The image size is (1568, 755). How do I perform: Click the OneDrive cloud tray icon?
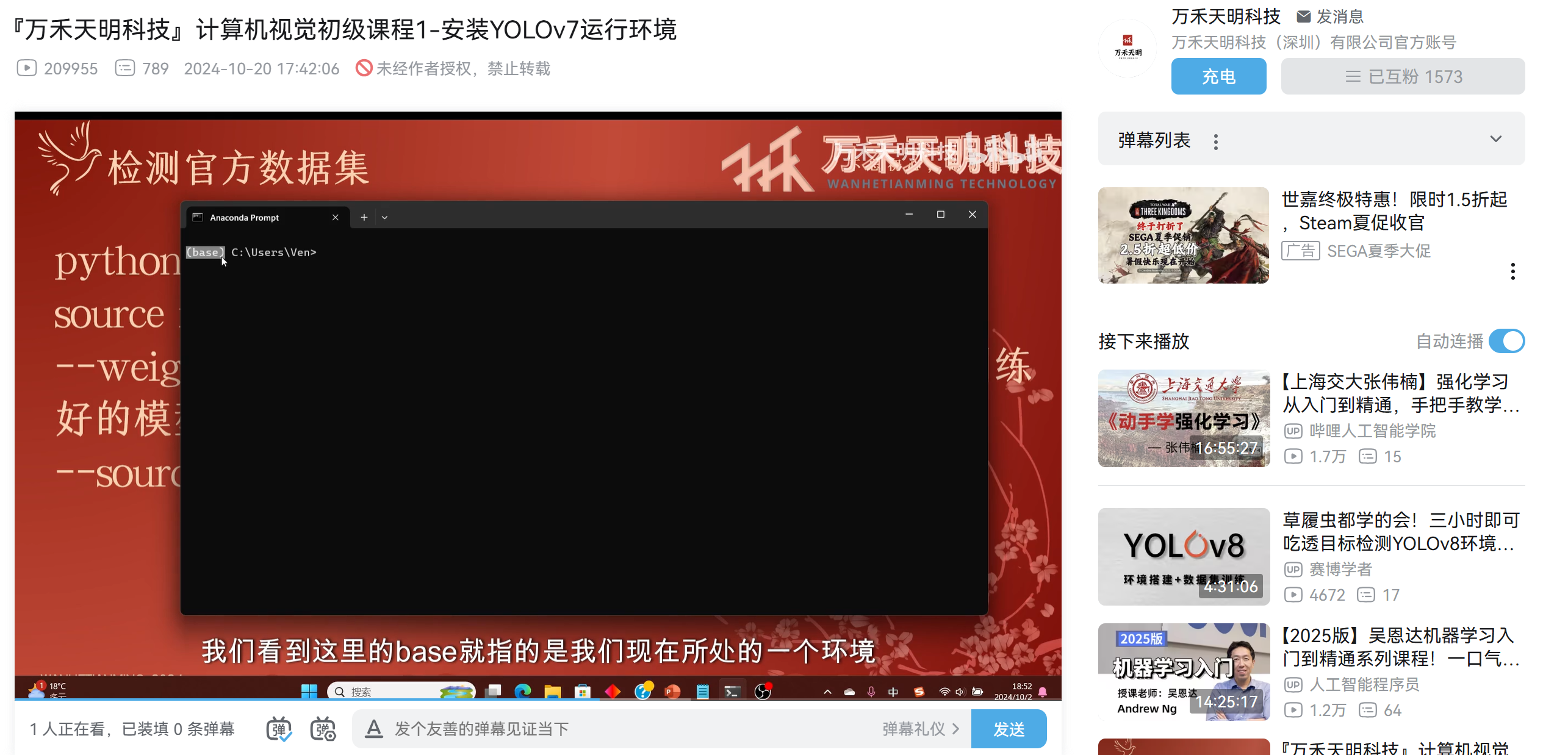tap(849, 692)
